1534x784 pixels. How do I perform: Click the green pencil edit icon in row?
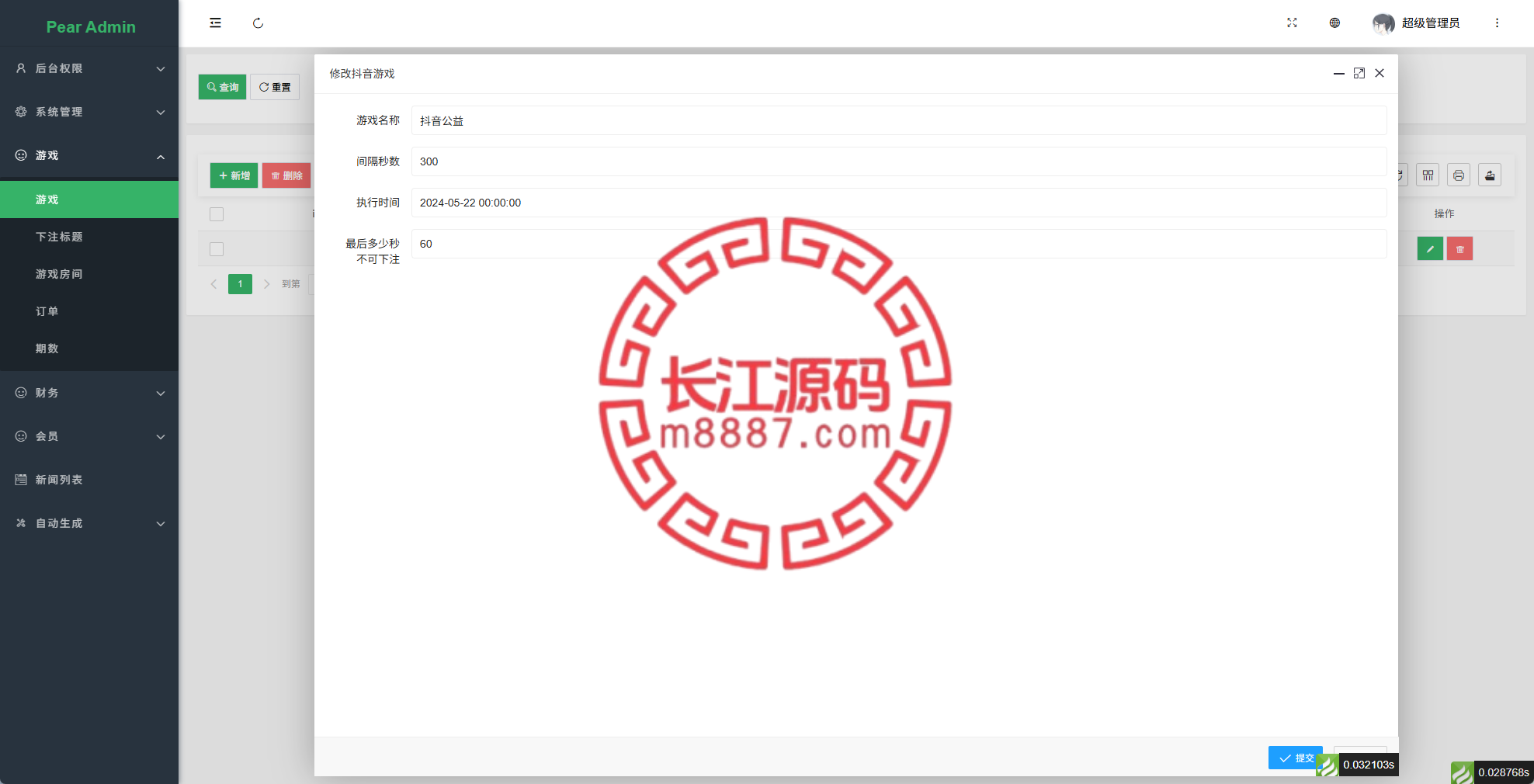point(1430,249)
